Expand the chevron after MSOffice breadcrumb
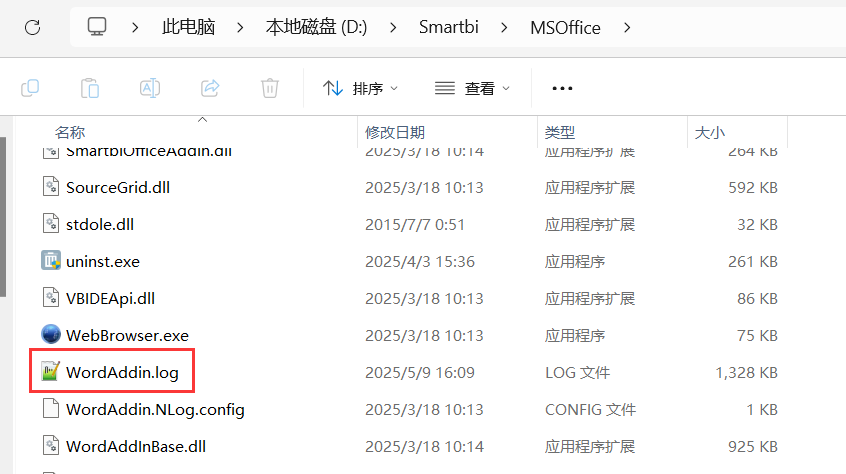This screenshot has width=846, height=474. [x=627, y=27]
